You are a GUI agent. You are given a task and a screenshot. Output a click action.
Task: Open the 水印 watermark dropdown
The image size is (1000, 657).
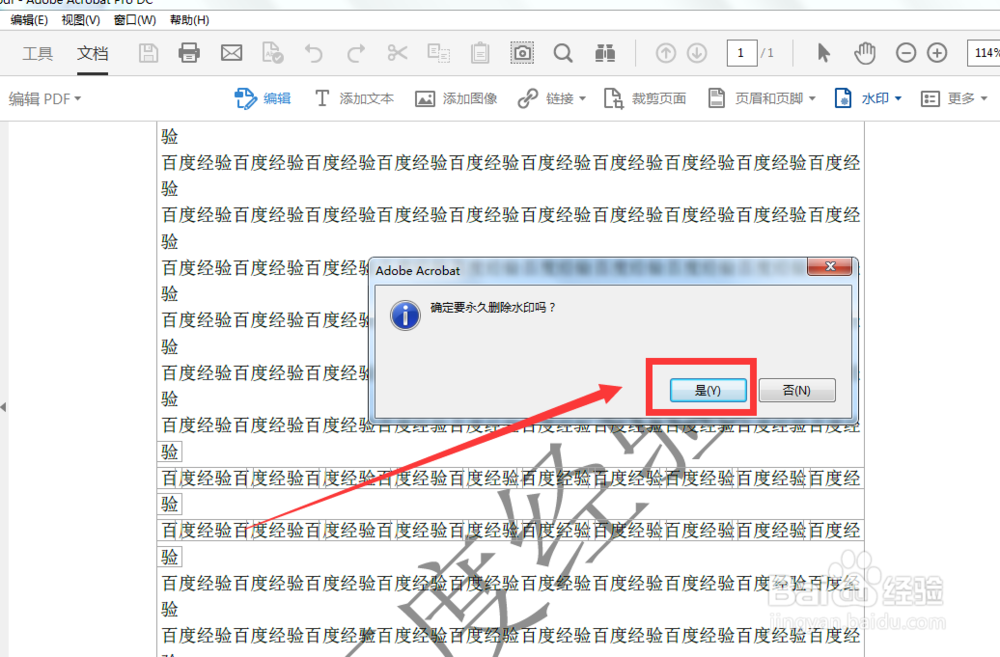tap(868, 98)
